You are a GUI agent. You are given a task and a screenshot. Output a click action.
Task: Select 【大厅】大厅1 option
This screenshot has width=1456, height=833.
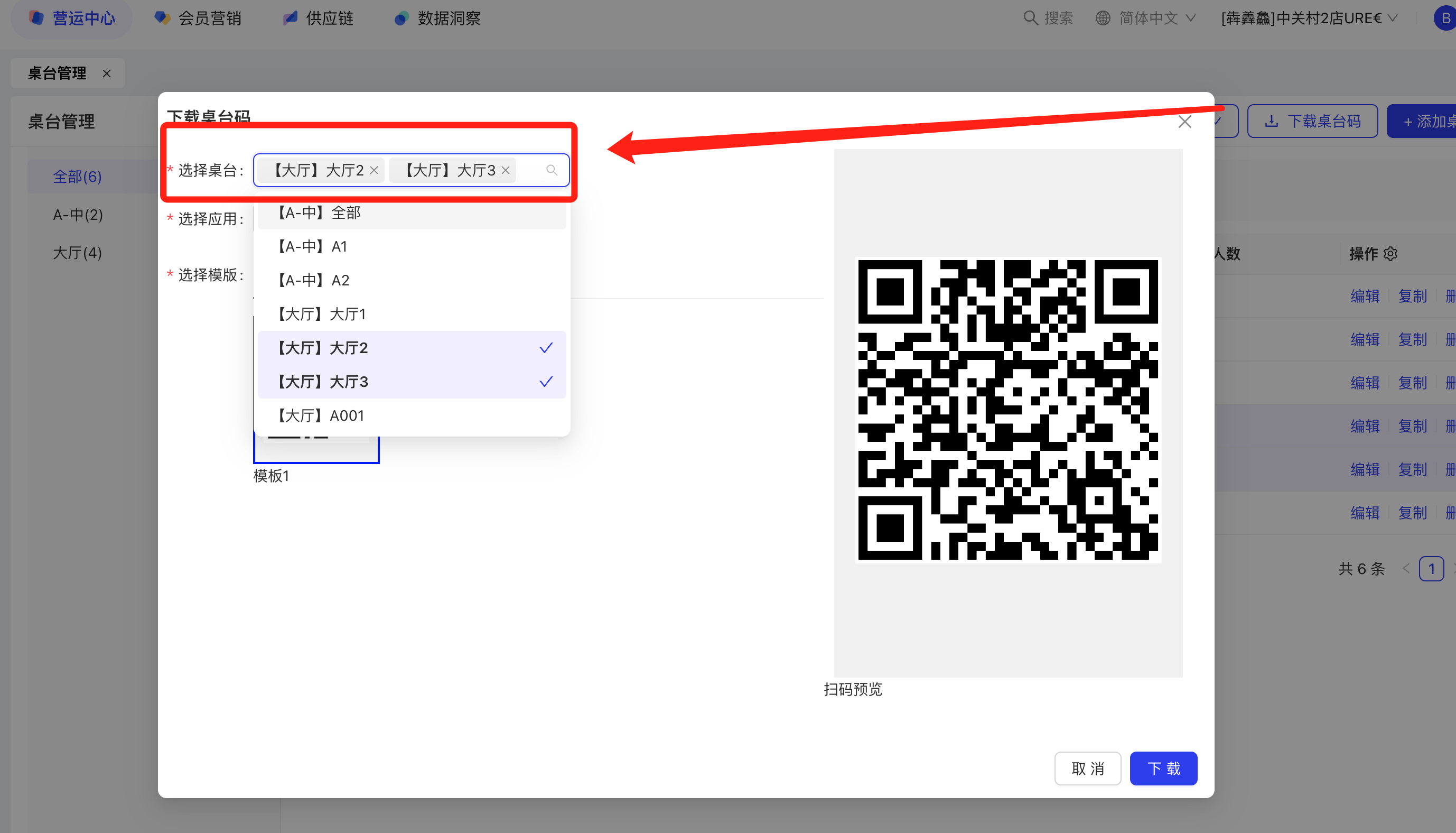click(412, 314)
